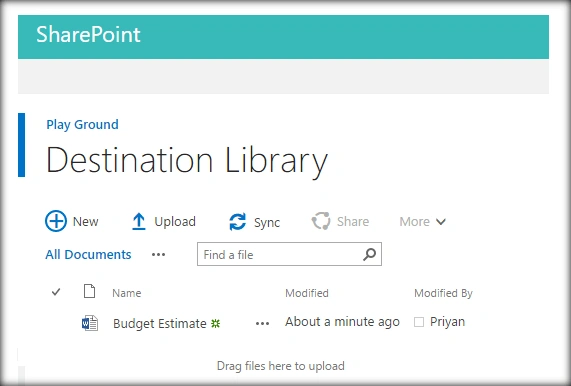
Task: Click the magnifier search icon
Action: point(369,254)
